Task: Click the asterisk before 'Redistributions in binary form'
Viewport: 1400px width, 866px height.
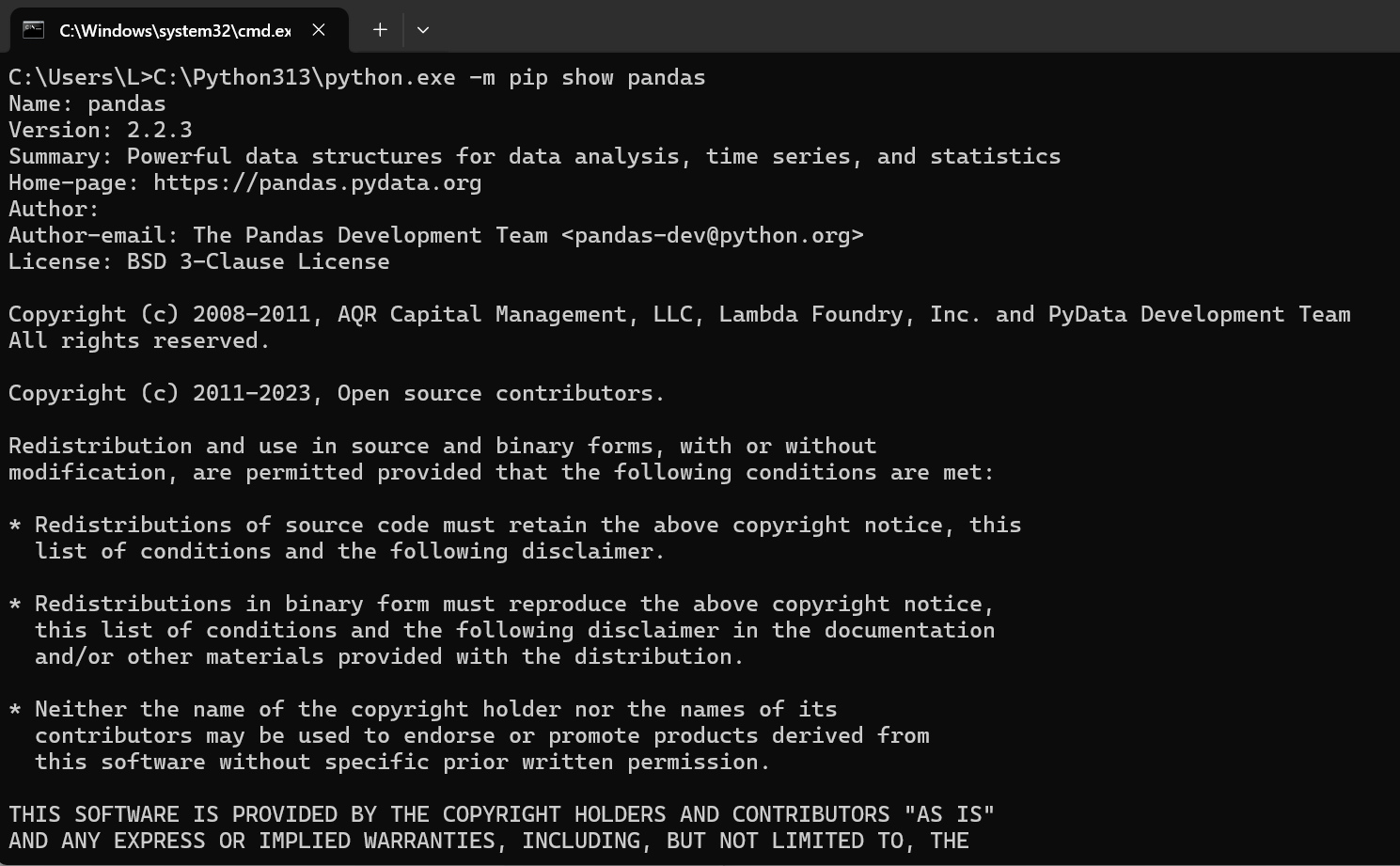Action: click(15, 605)
